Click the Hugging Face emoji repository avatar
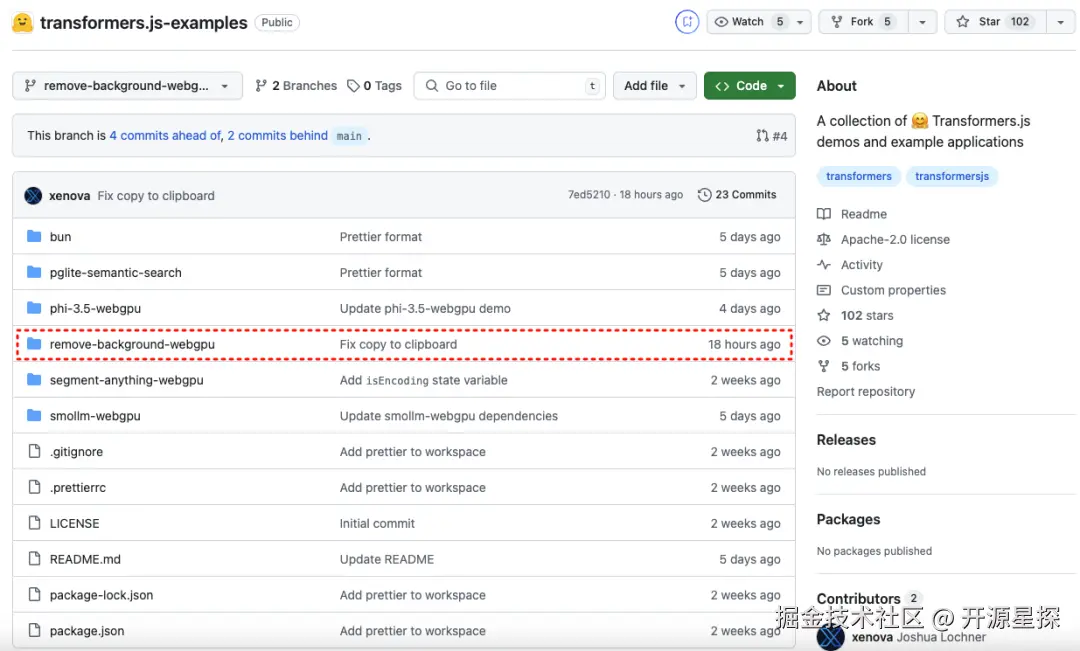The height and width of the screenshot is (651, 1080). pyautogui.click(x=23, y=23)
